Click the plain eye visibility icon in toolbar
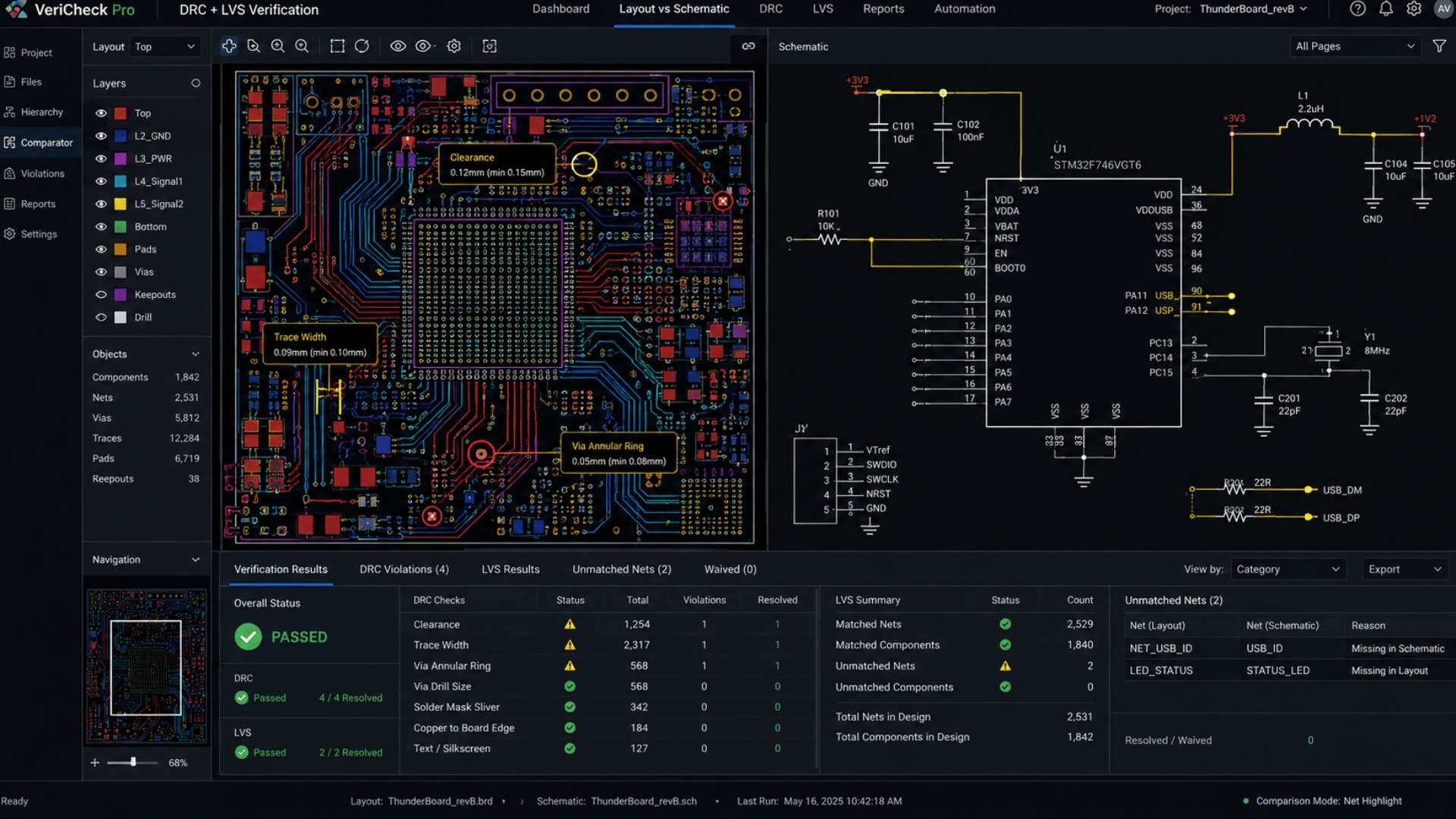This screenshot has height=819, width=1456. pos(397,46)
